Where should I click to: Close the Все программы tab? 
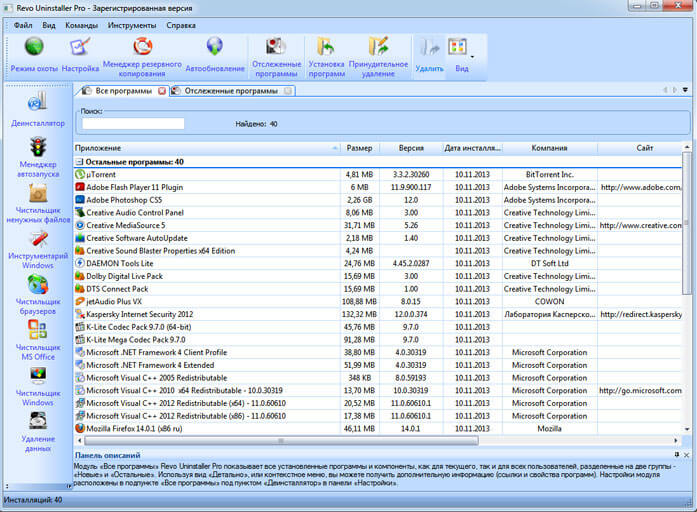(162, 91)
